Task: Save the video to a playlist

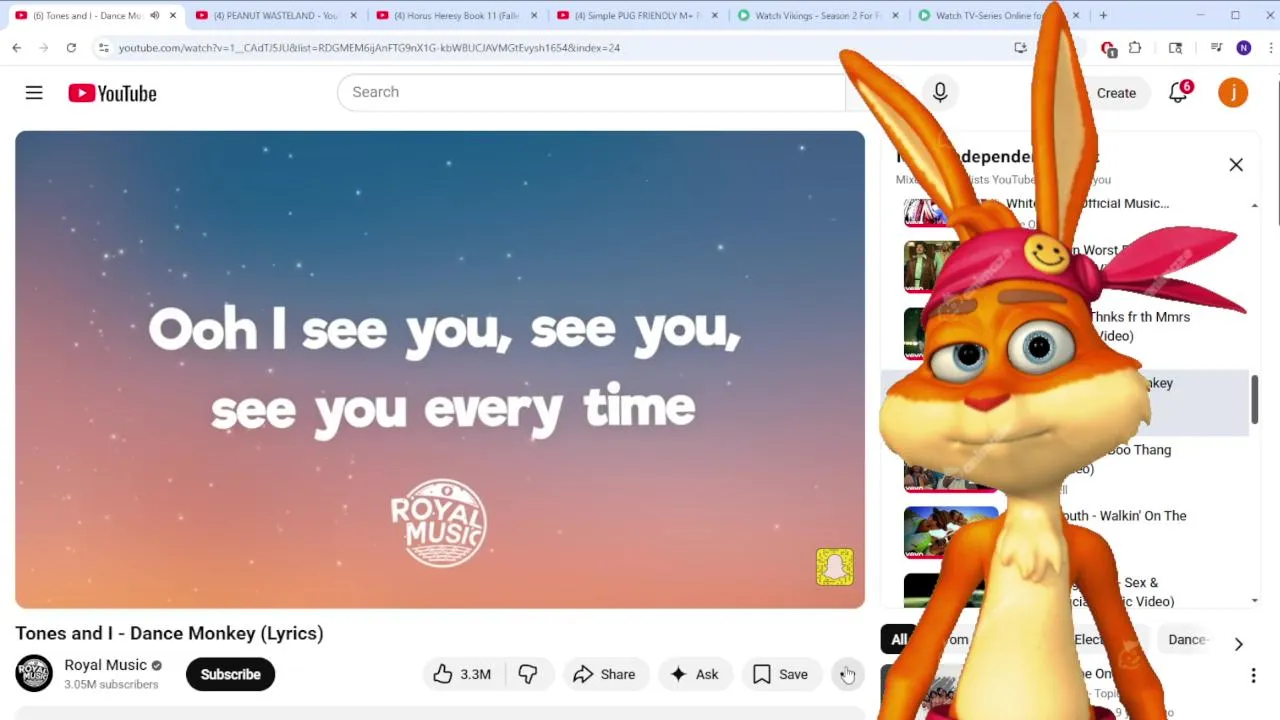Action: (x=780, y=674)
